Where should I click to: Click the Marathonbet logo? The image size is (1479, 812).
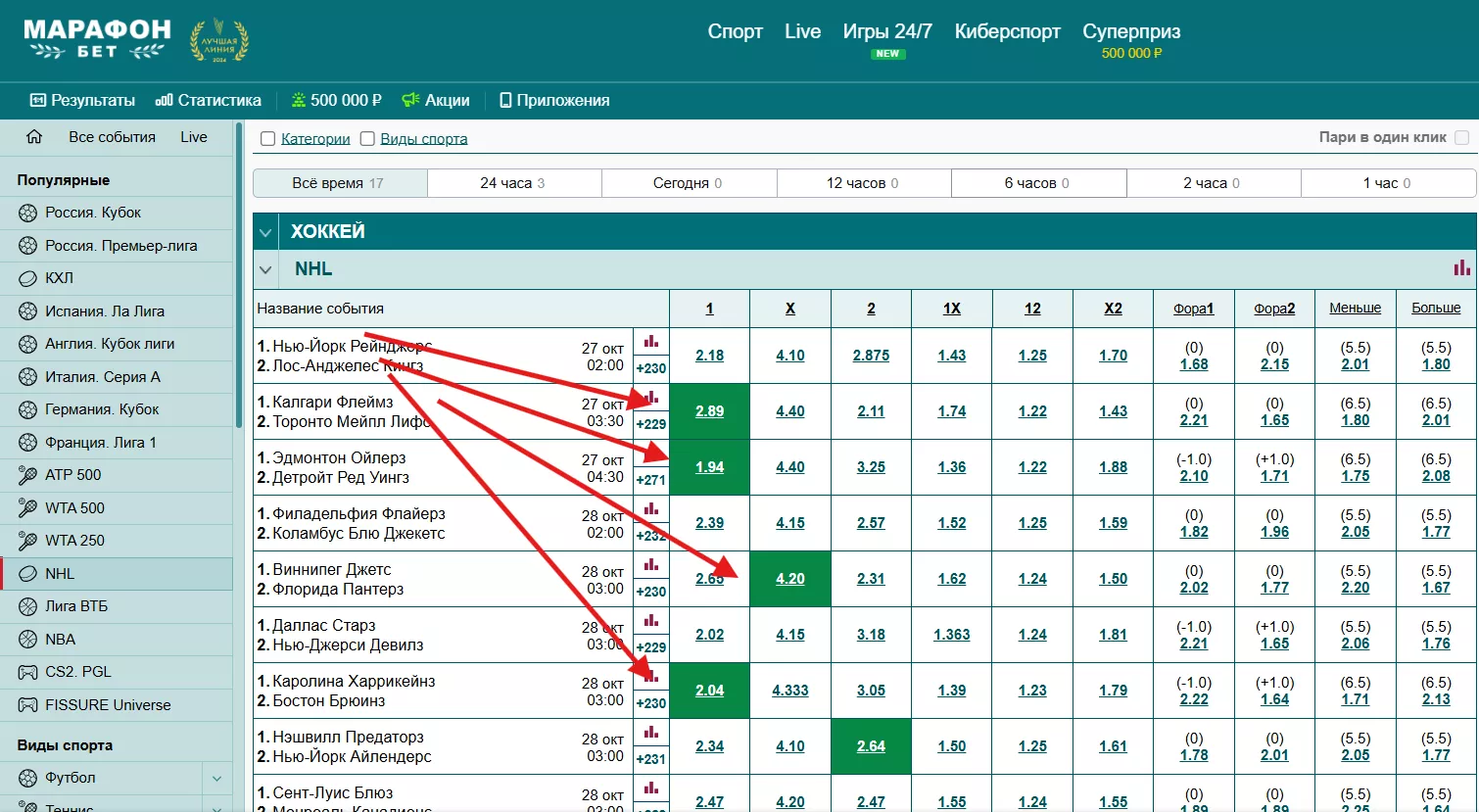(x=97, y=39)
